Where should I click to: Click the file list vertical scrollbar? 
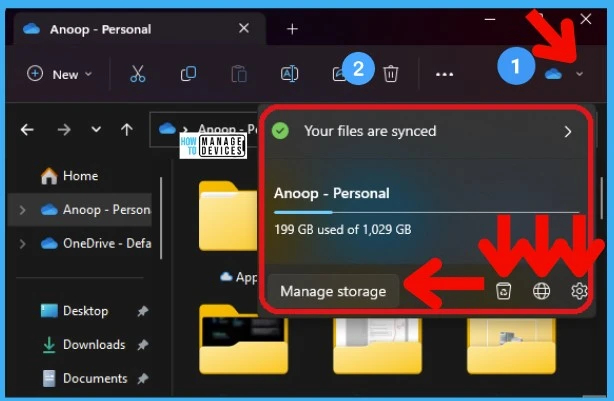click(x=603, y=199)
